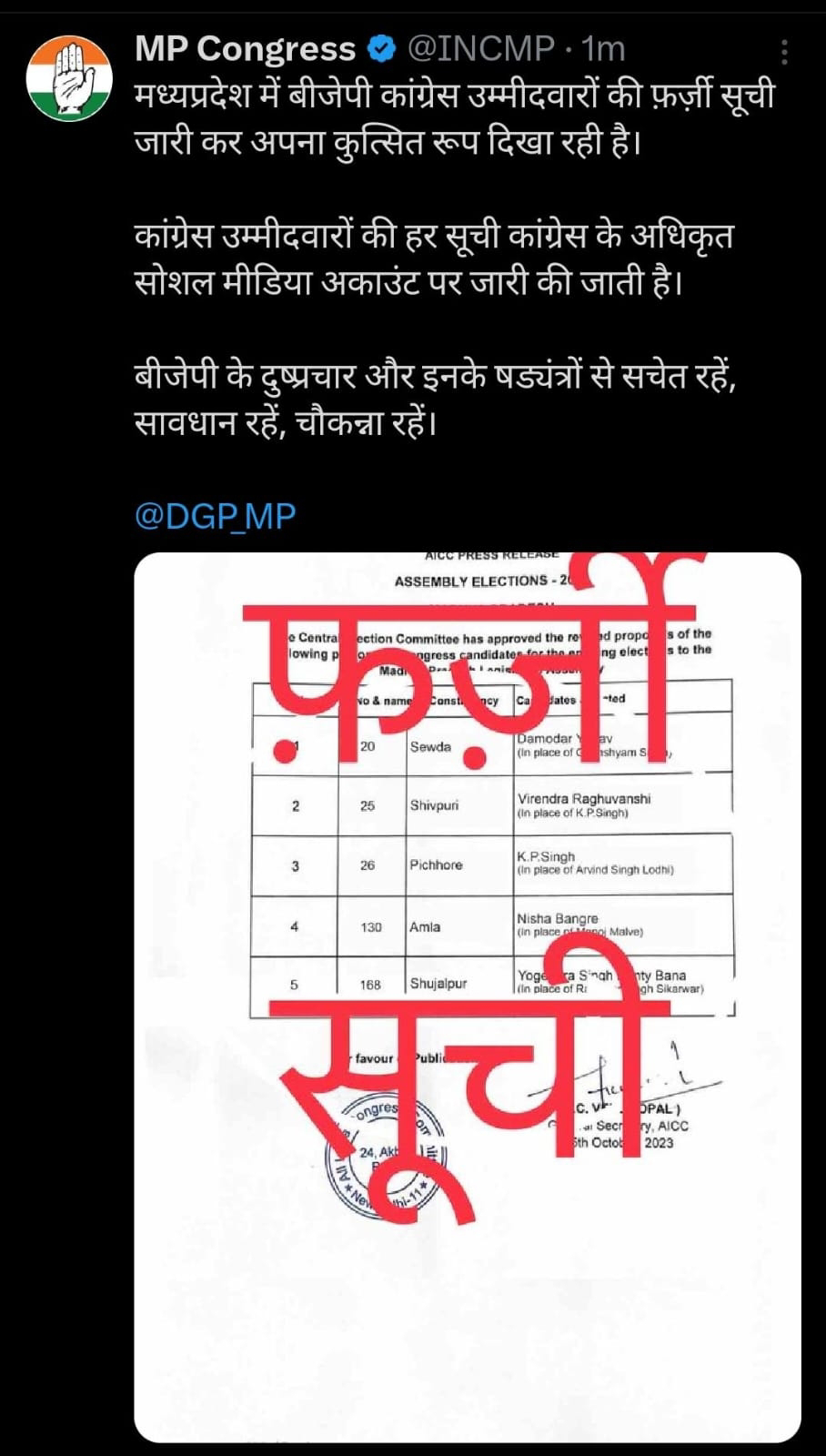Click the Virendra Raghuvanshi candidate name

tap(584, 798)
